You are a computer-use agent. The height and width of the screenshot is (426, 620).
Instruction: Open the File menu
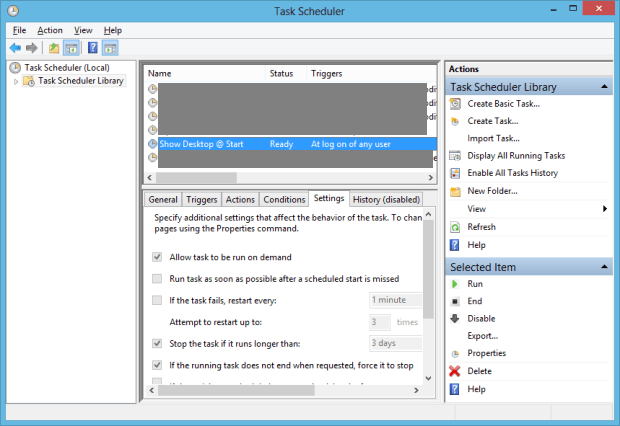click(19, 30)
